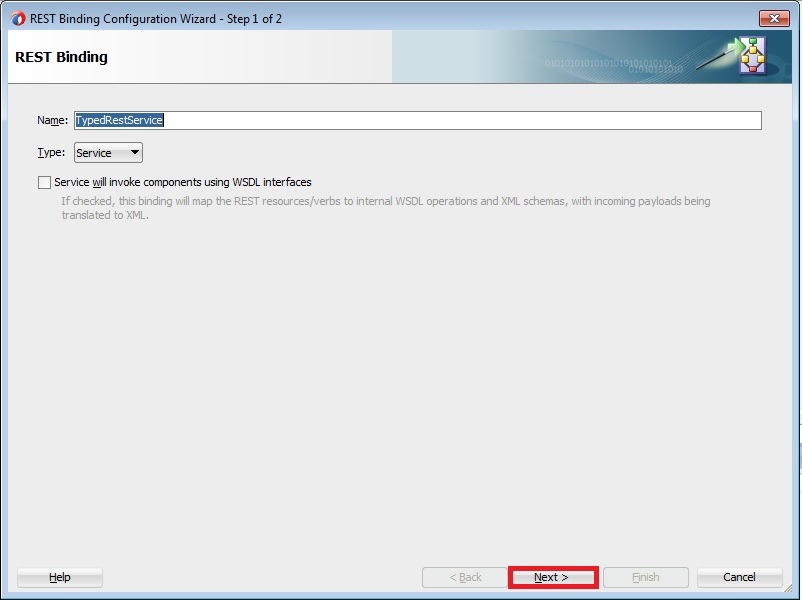Click the Type combo box arrow
The height and width of the screenshot is (600, 802).
pos(134,153)
